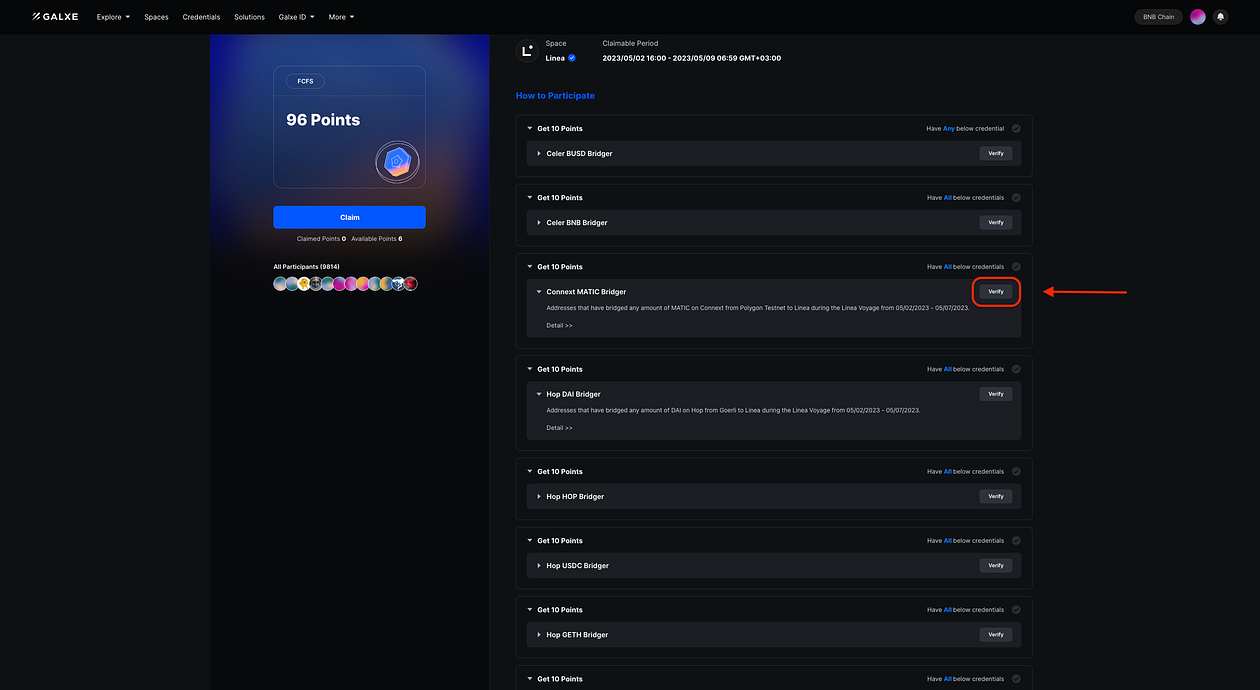Open the notifications bell

coord(1220,17)
